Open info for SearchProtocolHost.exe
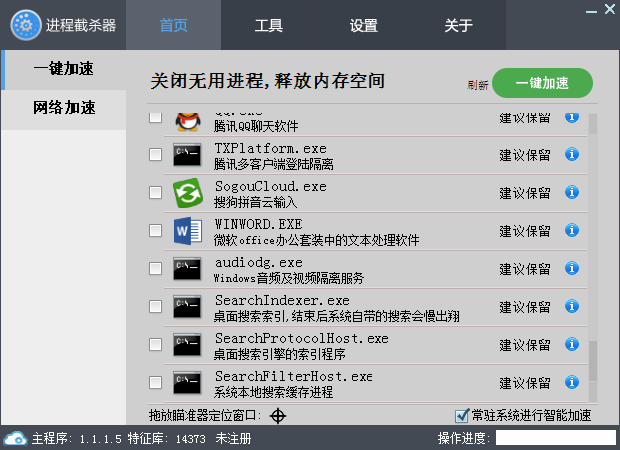The height and width of the screenshot is (450, 620). point(572,344)
